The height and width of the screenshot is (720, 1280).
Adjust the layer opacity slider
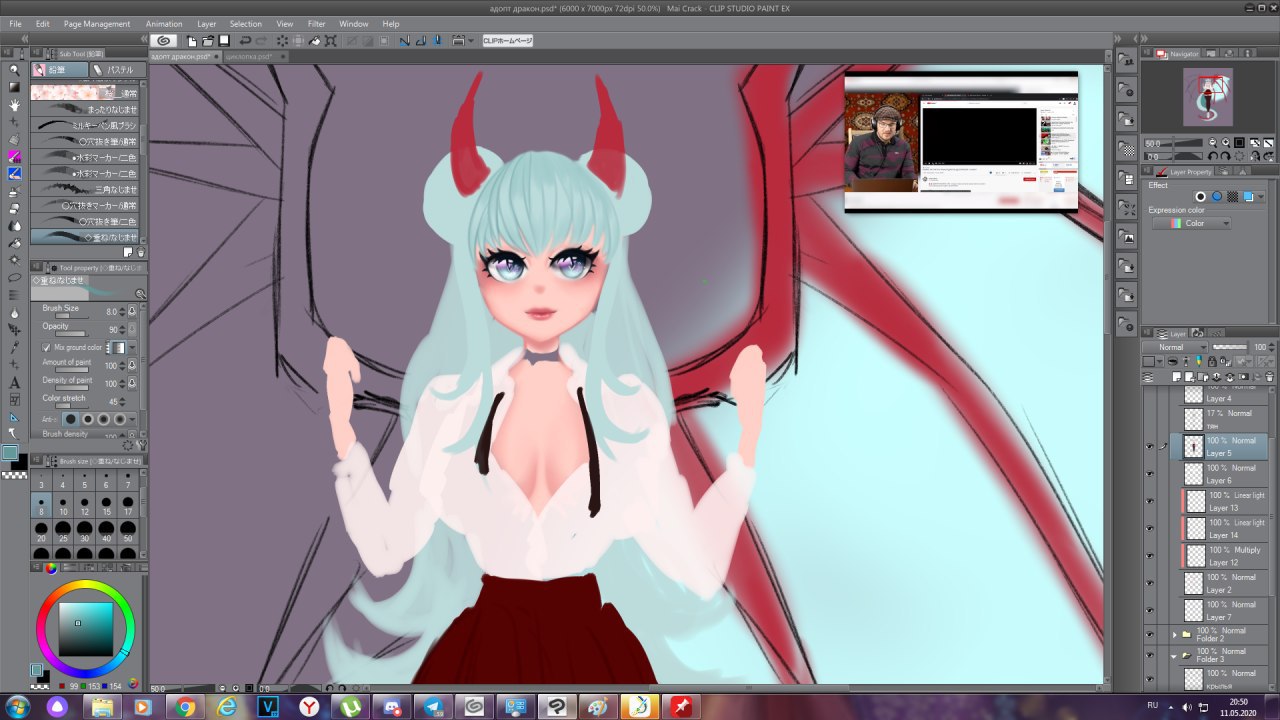pyautogui.click(x=1228, y=347)
